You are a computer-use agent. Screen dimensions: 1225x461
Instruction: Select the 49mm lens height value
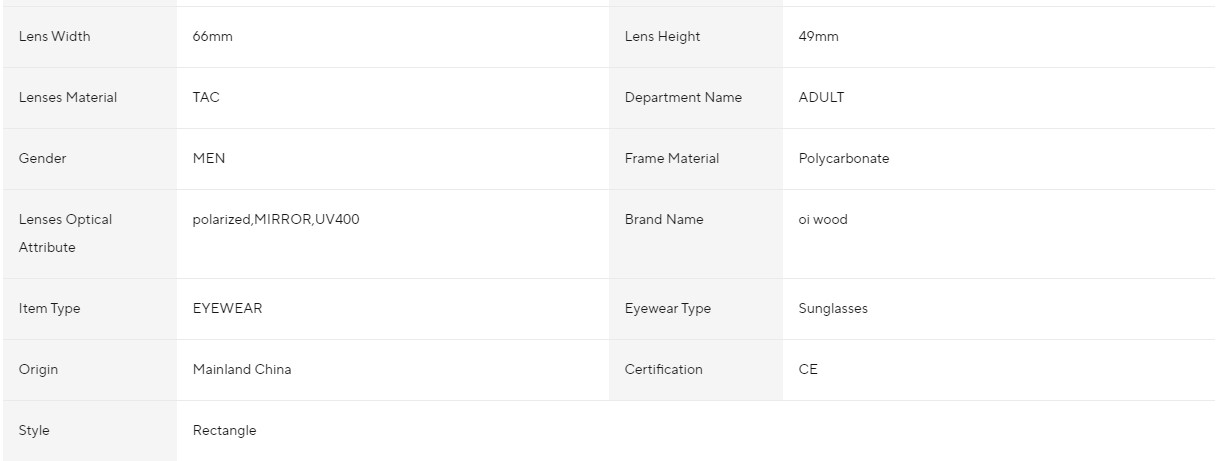(818, 37)
